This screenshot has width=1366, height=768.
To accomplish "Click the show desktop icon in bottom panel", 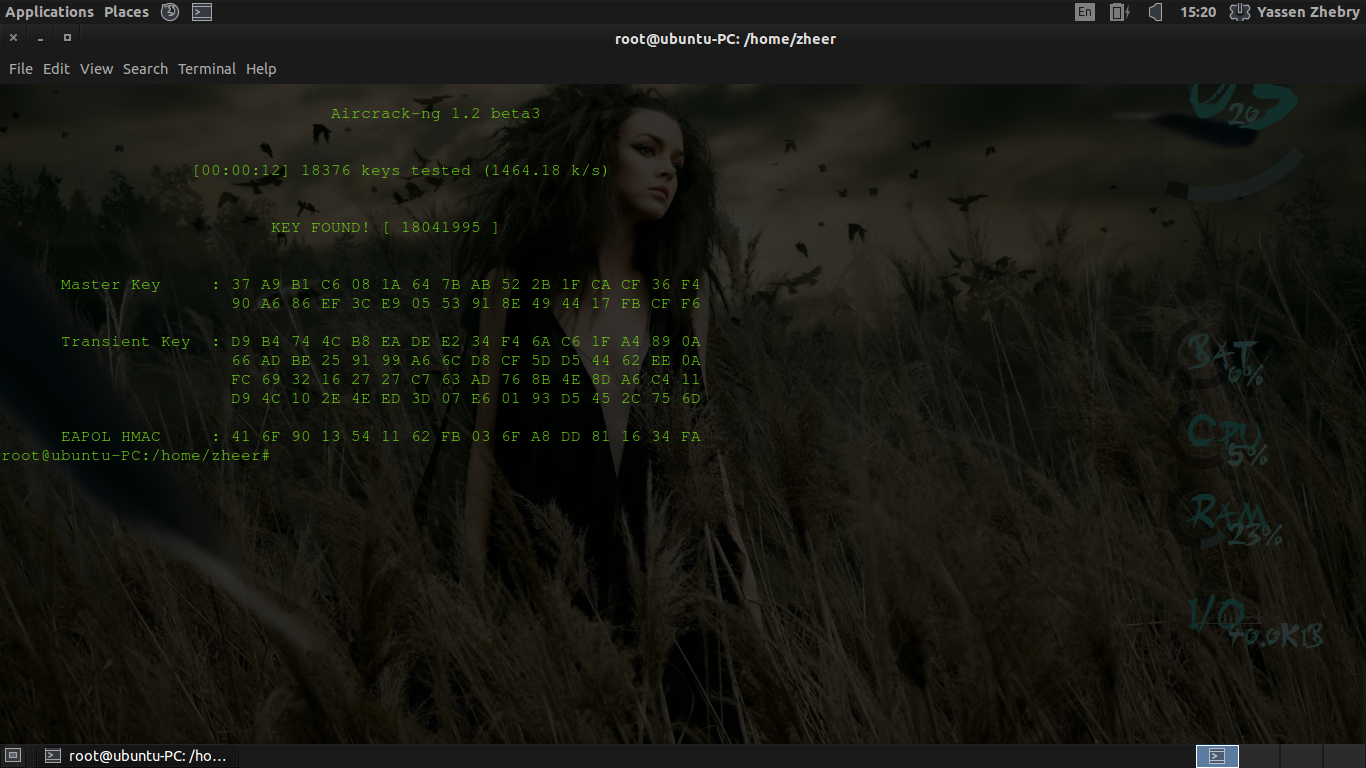I will click(13, 755).
